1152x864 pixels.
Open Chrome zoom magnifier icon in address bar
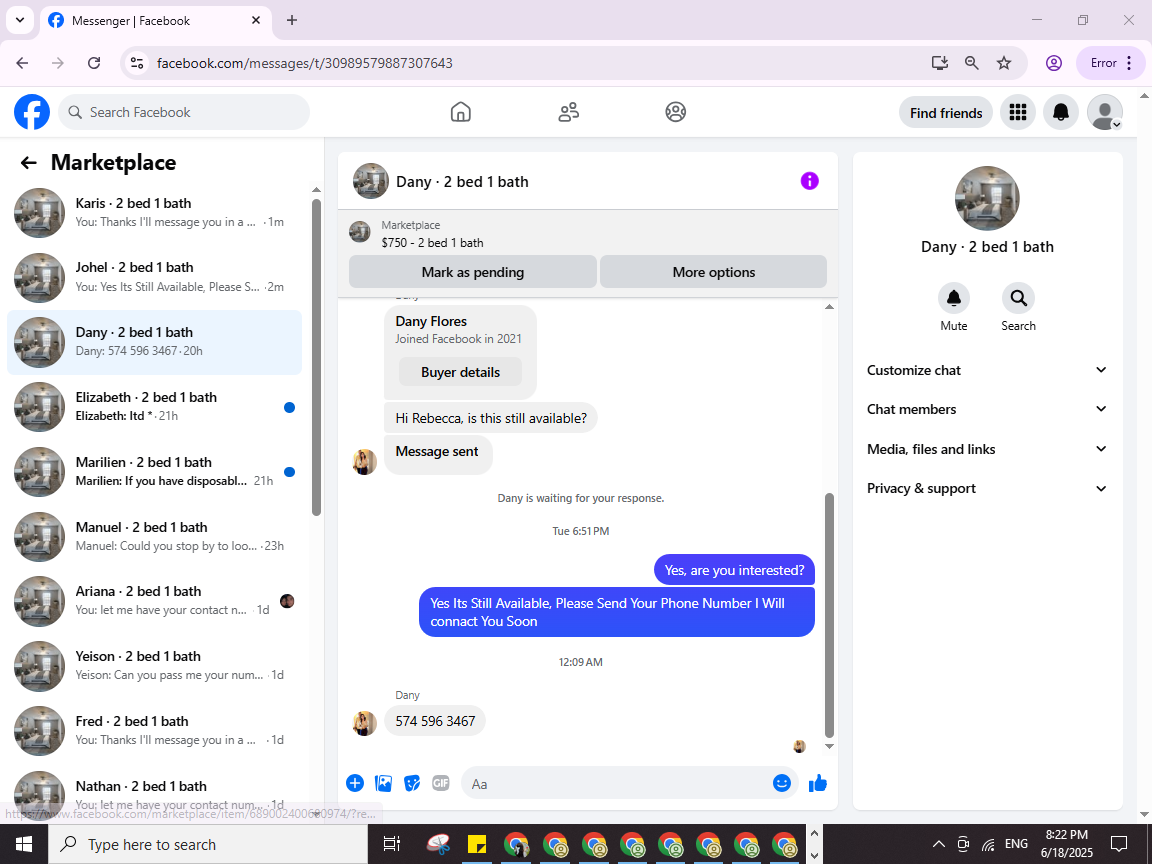tap(971, 63)
